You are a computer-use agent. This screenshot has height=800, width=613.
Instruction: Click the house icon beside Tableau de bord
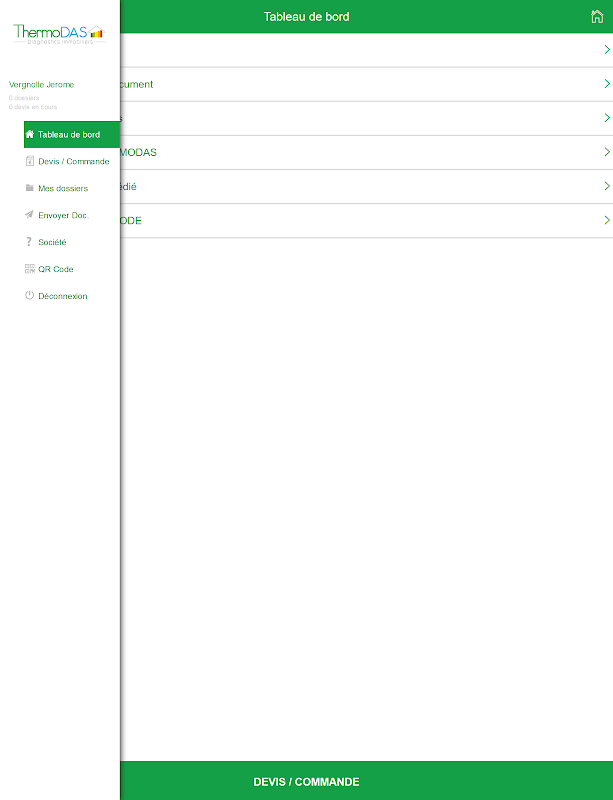pyautogui.click(x=30, y=134)
